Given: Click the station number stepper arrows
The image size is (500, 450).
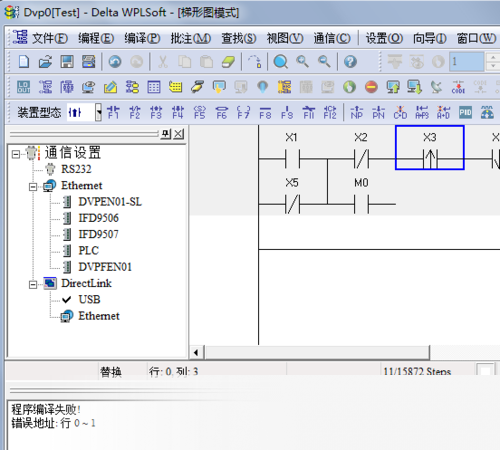Looking at the screenshot, I should click(493, 62).
